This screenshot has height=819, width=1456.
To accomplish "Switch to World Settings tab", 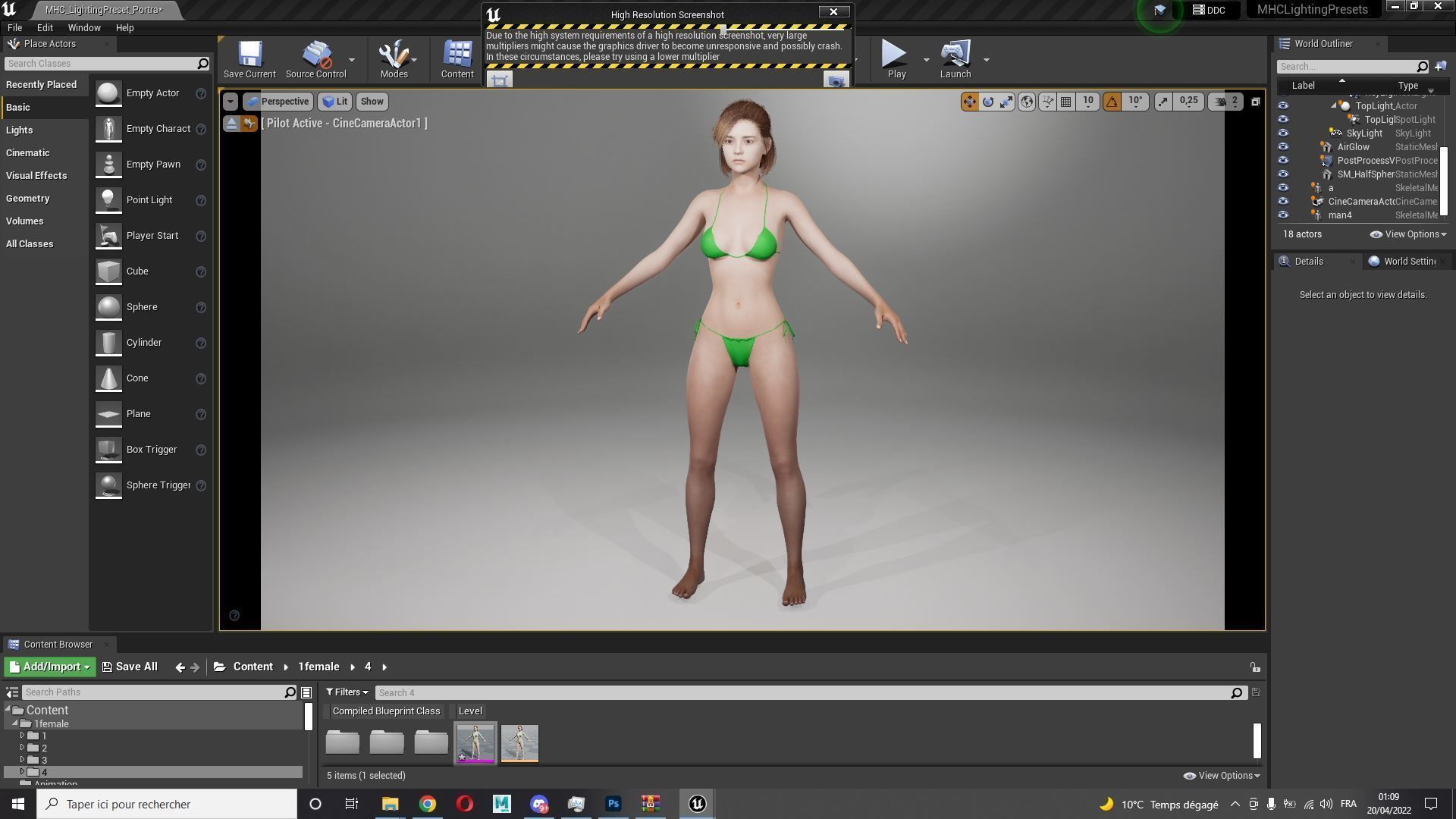I will pyautogui.click(x=1403, y=262).
